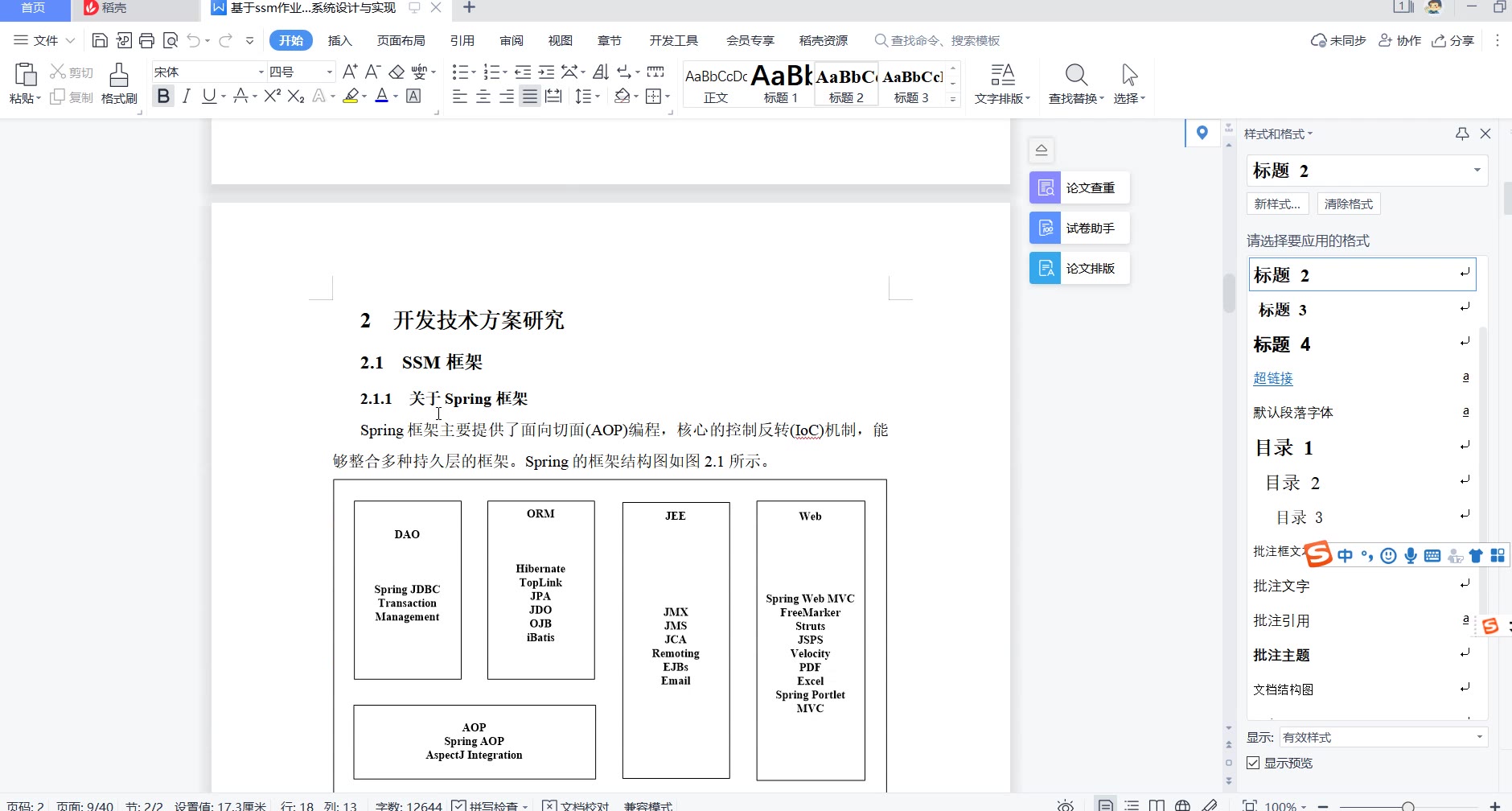This screenshot has height=811, width=1512.
Task: Select justify paragraph alignment
Action: tap(529, 97)
